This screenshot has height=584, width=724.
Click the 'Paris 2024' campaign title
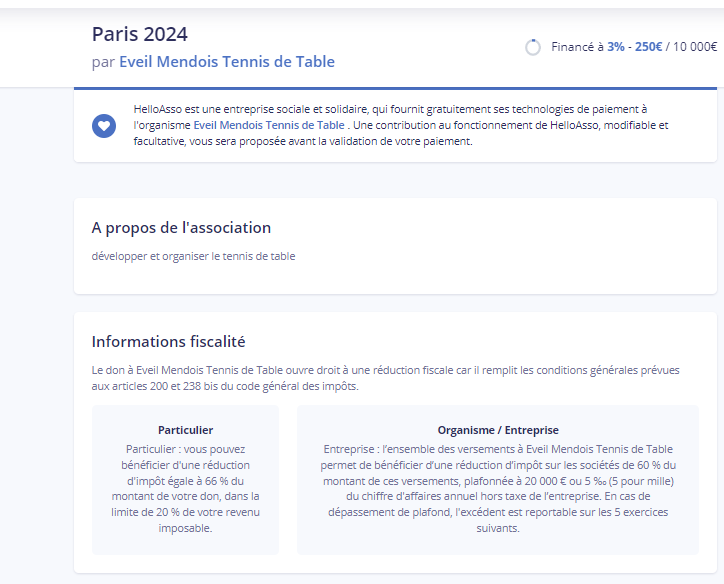click(139, 34)
